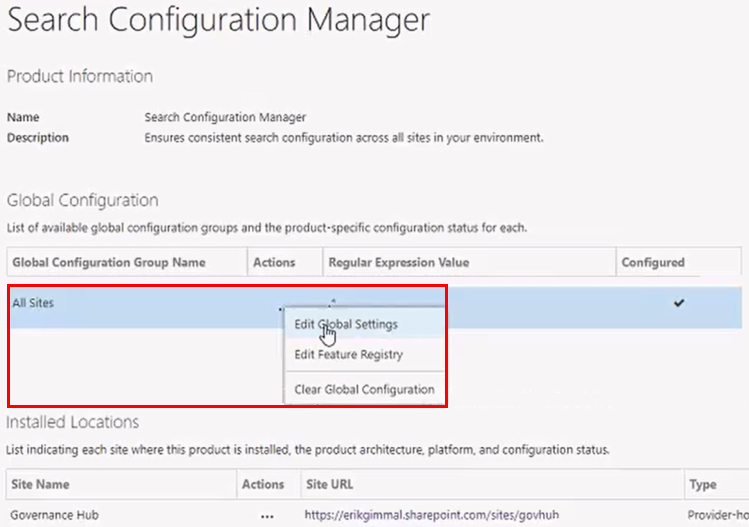Click the Provider-hosted type cell

click(x=718, y=516)
